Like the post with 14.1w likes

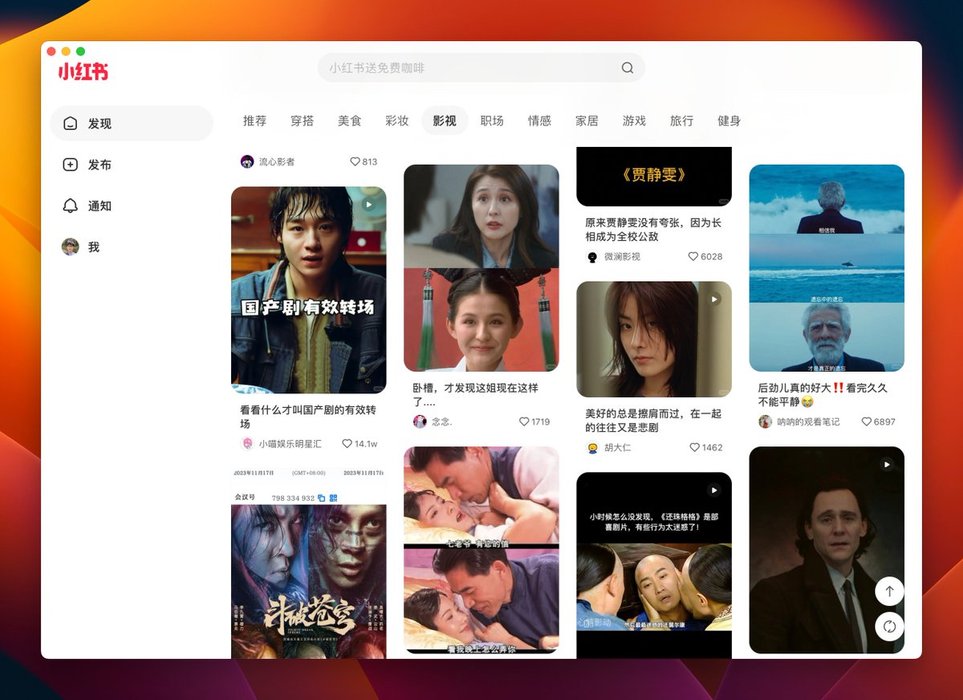pyautogui.click(x=347, y=443)
